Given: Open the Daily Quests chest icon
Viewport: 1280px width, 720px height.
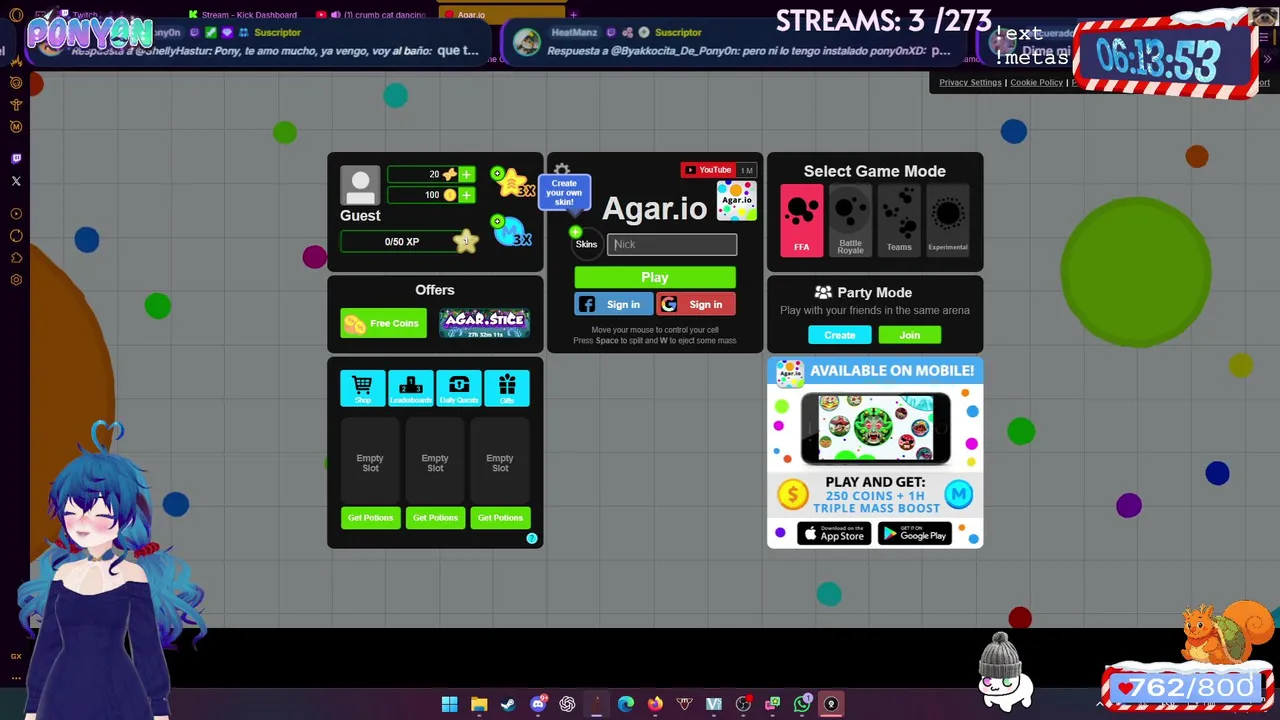Looking at the screenshot, I should [459, 388].
